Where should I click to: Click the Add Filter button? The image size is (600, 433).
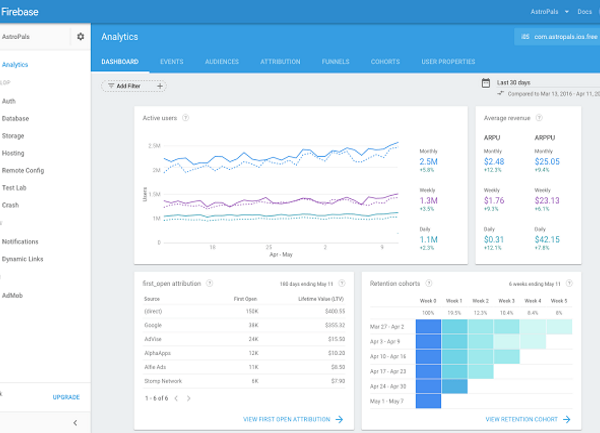[126, 86]
